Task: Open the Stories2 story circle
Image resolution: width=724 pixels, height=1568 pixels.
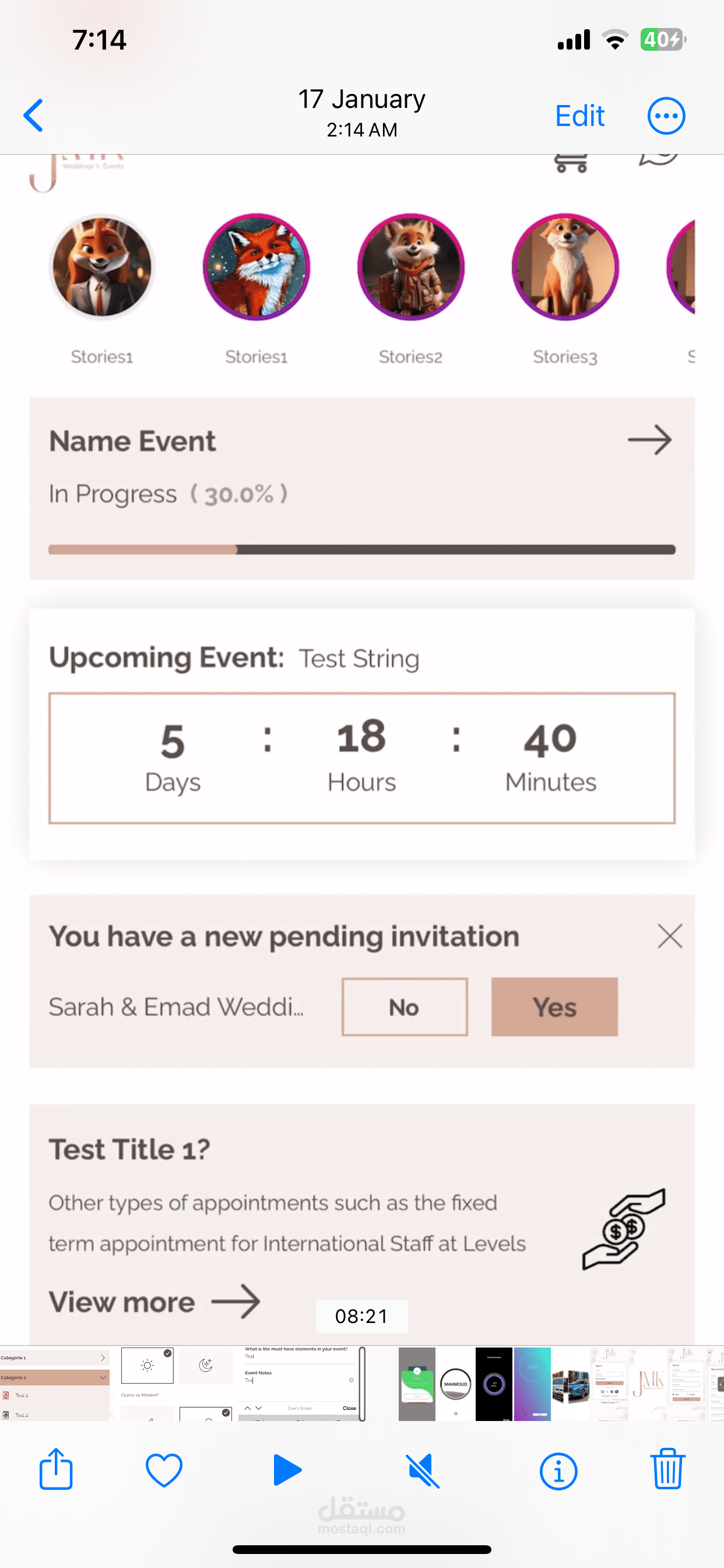Action: [410, 267]
